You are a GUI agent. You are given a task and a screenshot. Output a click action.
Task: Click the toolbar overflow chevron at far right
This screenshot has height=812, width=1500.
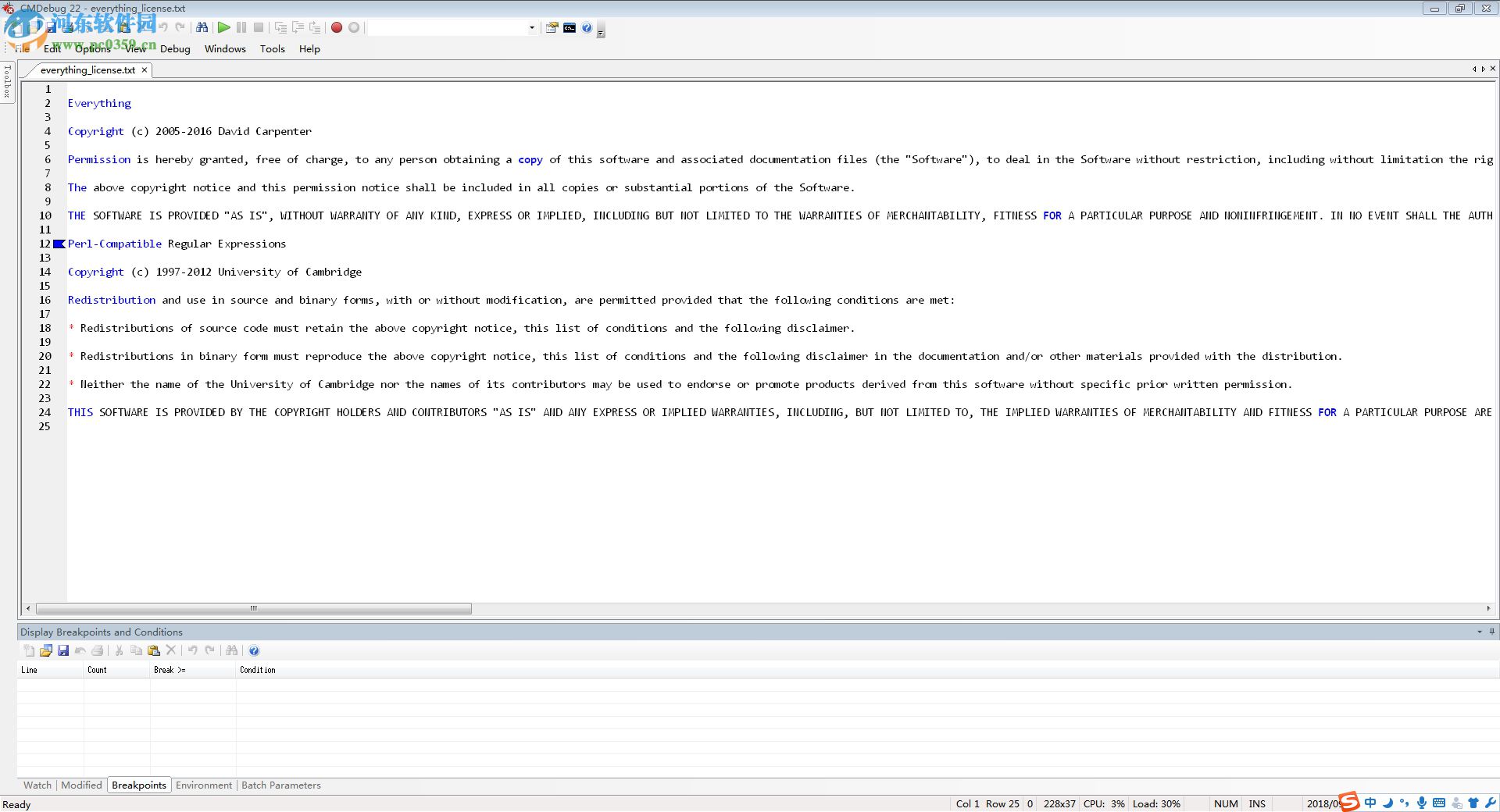[600, 32]
